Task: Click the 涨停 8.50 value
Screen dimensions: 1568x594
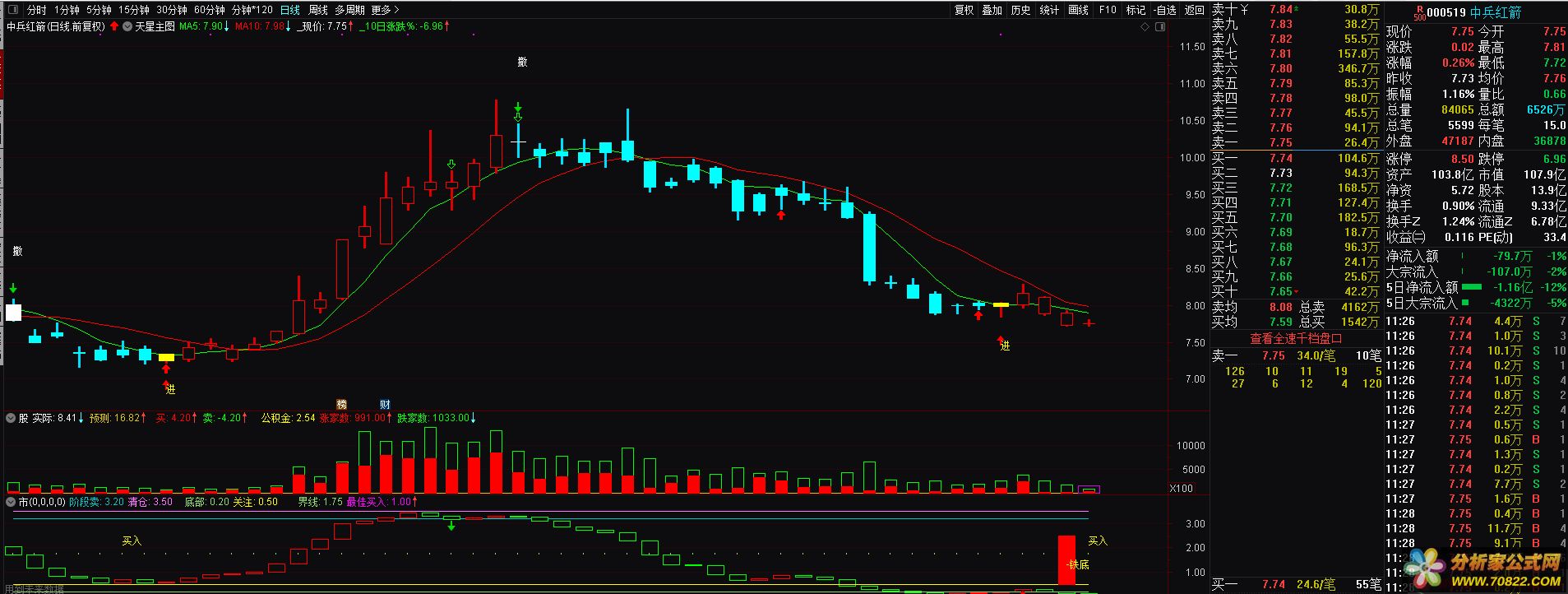Action: coord(1462,159)
